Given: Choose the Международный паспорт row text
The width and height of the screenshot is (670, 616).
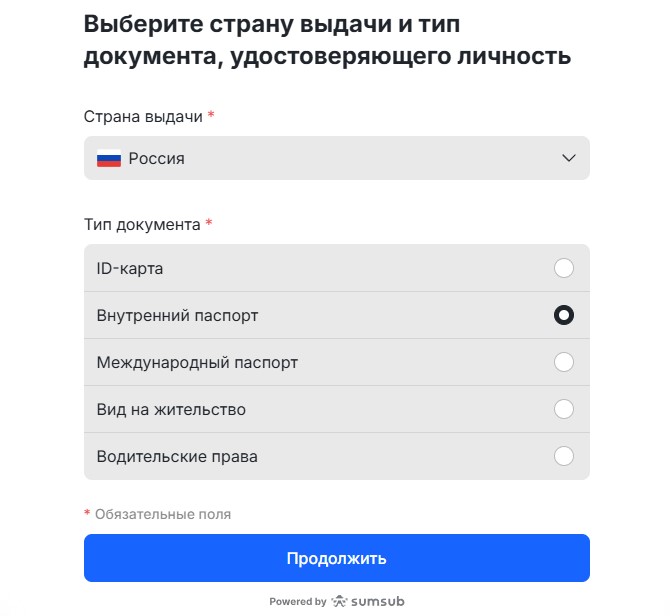Looking at the screenshot, I should (x=197, y=362).
